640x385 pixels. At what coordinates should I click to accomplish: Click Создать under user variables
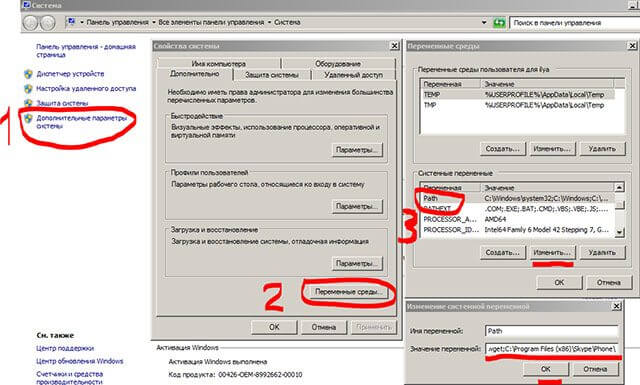(502, 149)
